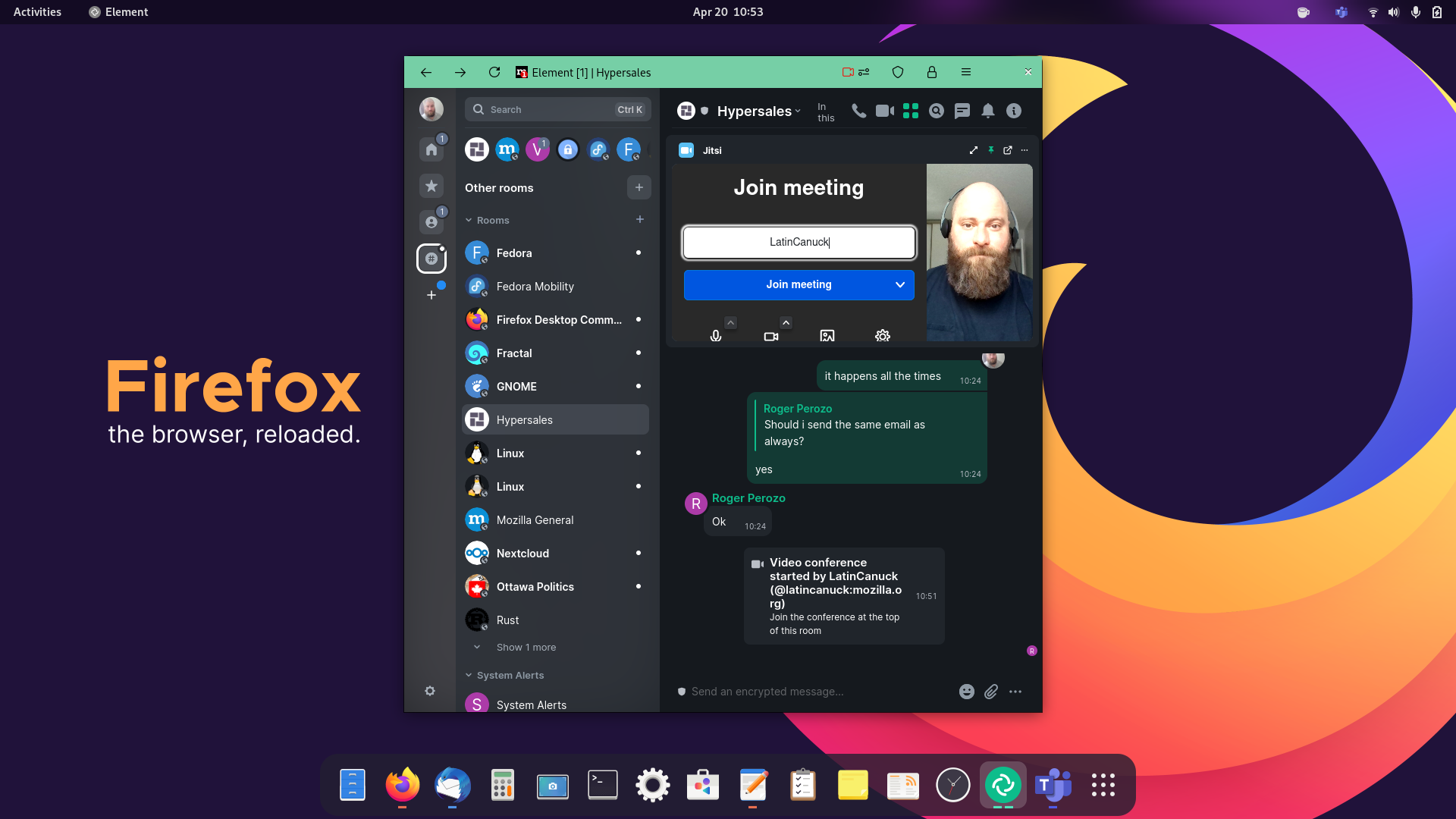Open the user avatar menu

tap(431, 109)
